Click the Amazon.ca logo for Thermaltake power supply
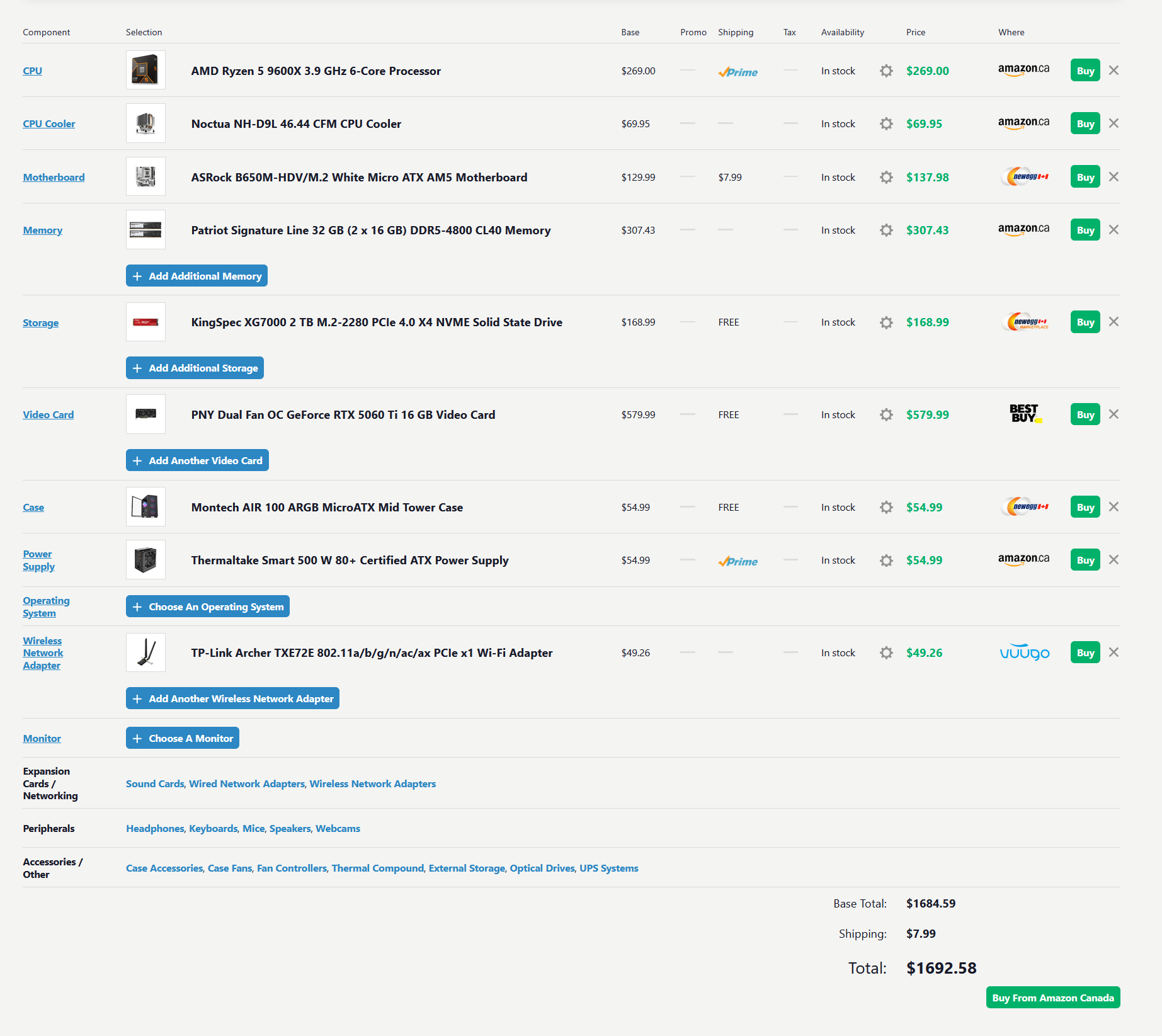Viewport: 1162px width, 1036px height. click(1023, 559)
